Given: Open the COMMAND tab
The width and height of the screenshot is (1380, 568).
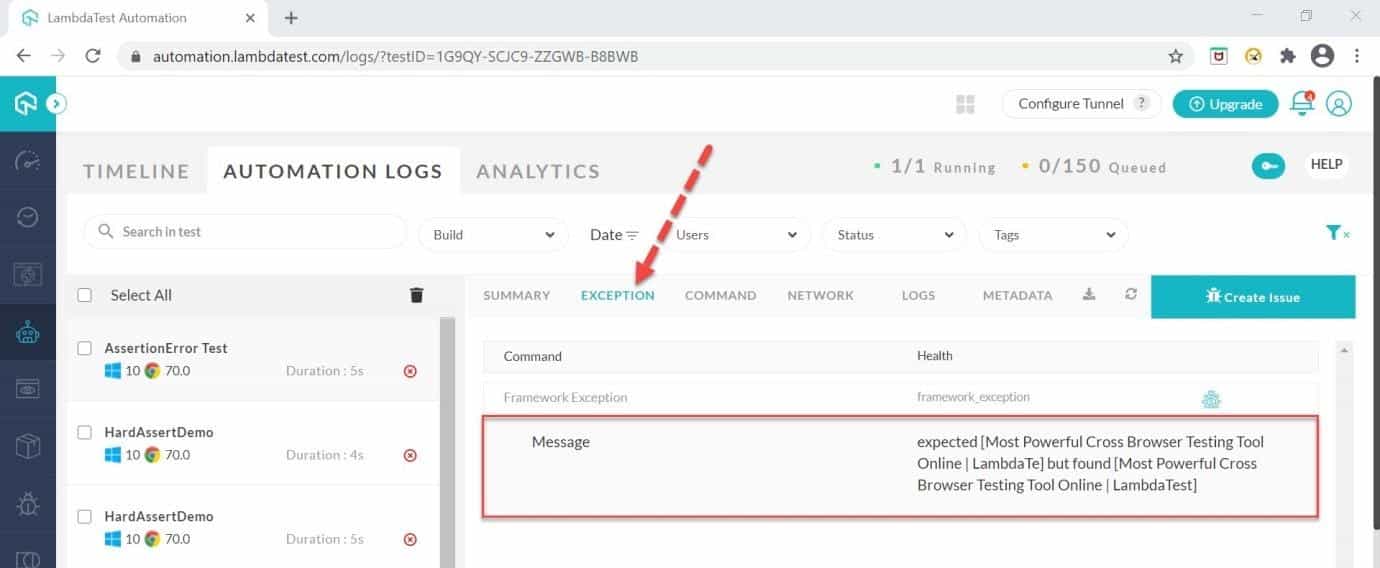Looking at the screenshot, I should point(720,295).
